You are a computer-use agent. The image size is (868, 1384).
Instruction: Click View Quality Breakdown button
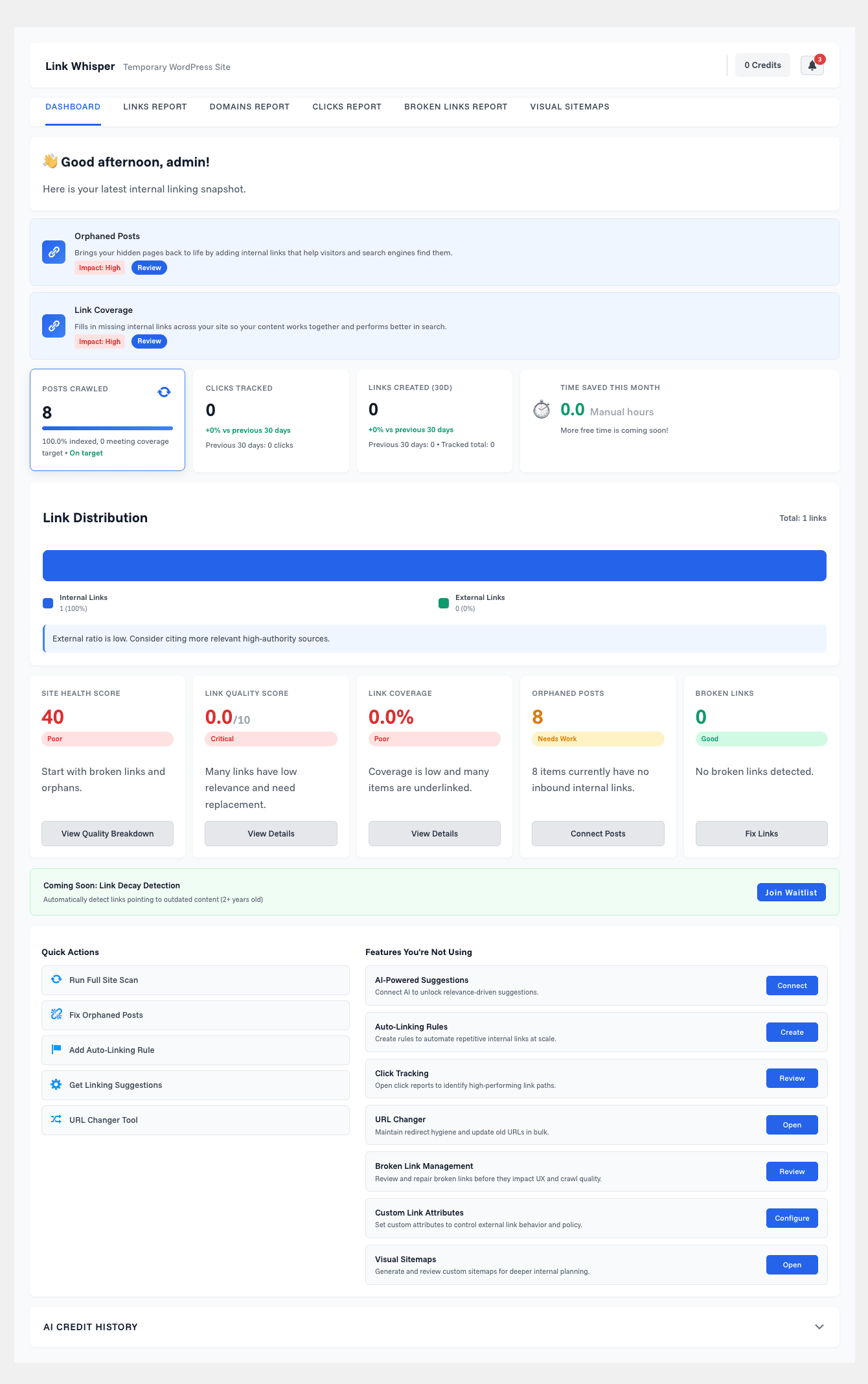coord(108,834)
